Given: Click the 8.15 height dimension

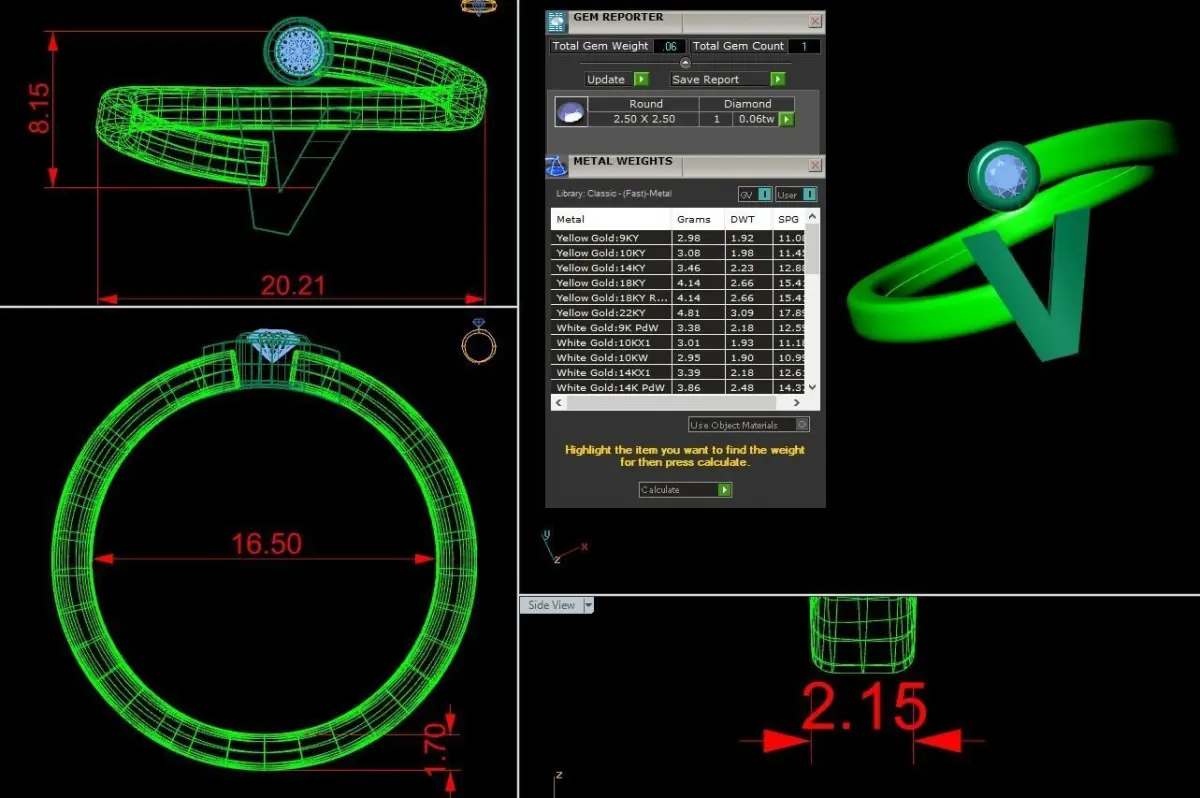Looking at the screenshot, I should 38,109.
